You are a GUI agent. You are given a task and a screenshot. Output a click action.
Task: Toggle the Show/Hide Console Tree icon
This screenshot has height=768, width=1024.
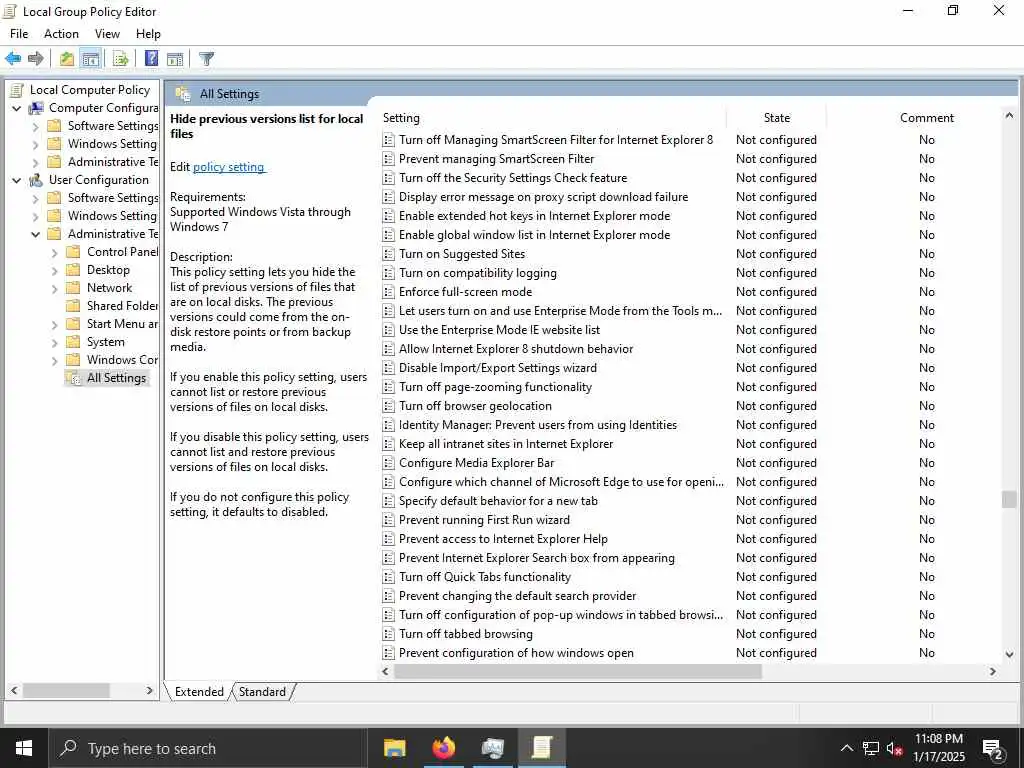(91, 59)
